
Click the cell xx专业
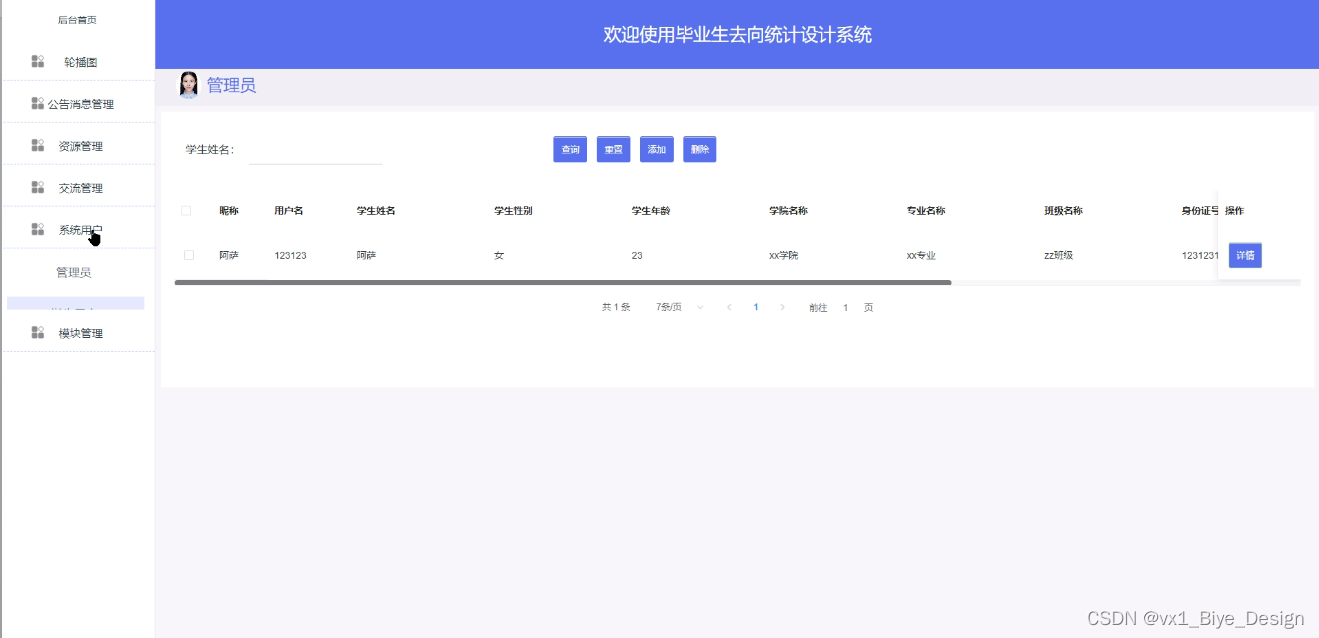(921, 256)
